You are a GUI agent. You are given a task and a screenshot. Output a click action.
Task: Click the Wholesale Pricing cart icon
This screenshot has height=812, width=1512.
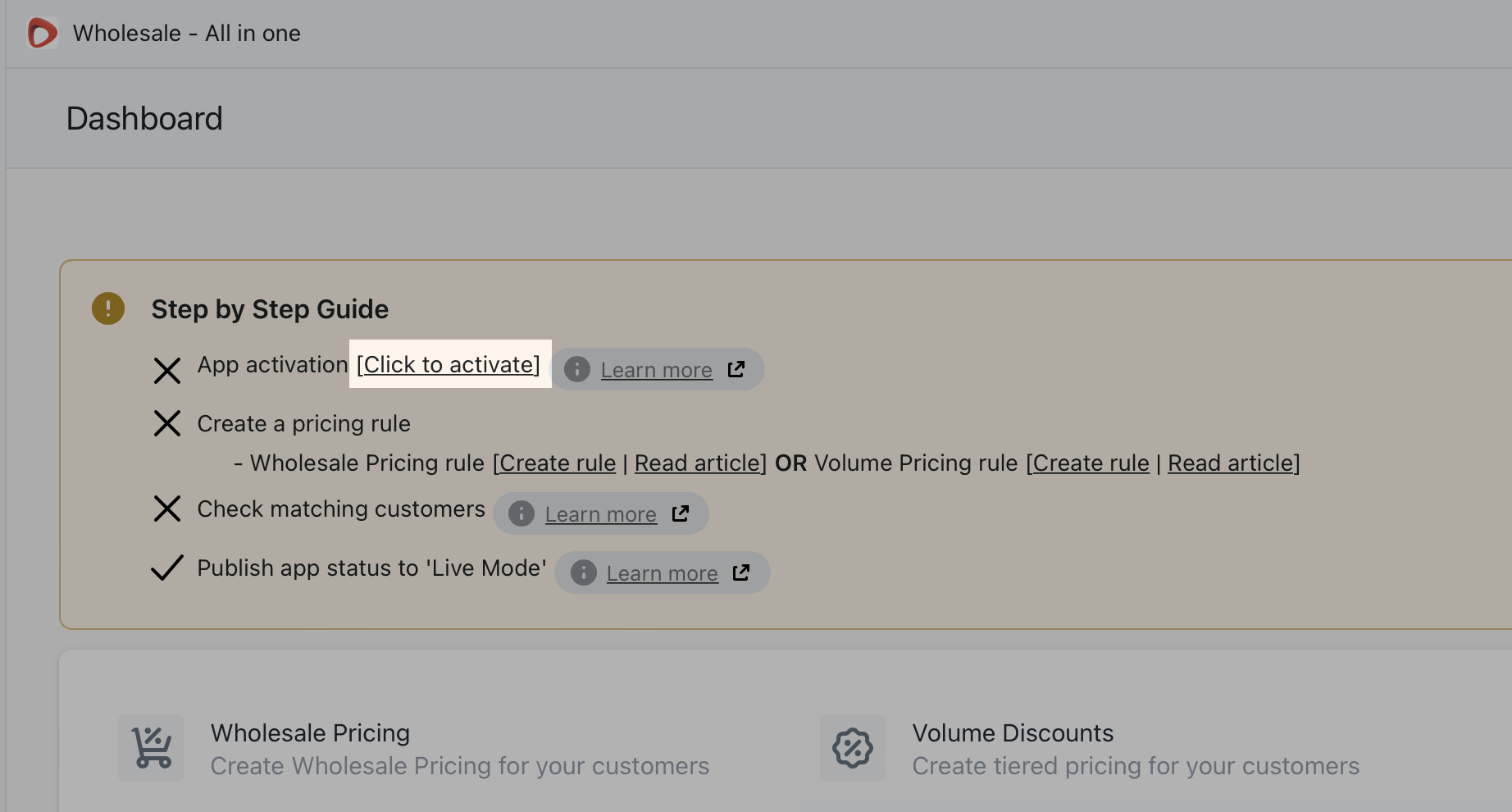point(151,748)
